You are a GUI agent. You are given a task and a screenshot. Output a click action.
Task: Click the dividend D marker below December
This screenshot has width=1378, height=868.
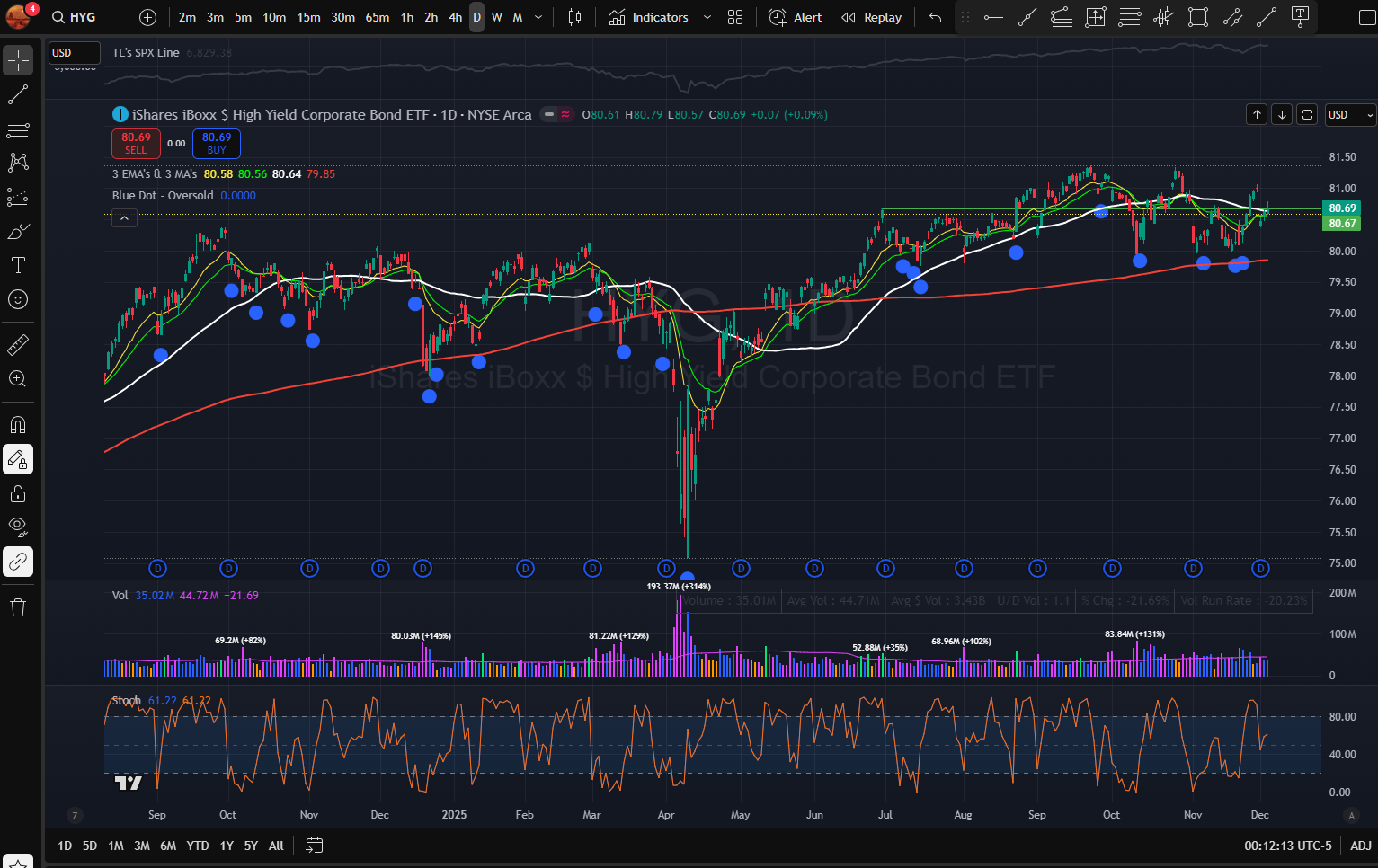point(1260,568)
